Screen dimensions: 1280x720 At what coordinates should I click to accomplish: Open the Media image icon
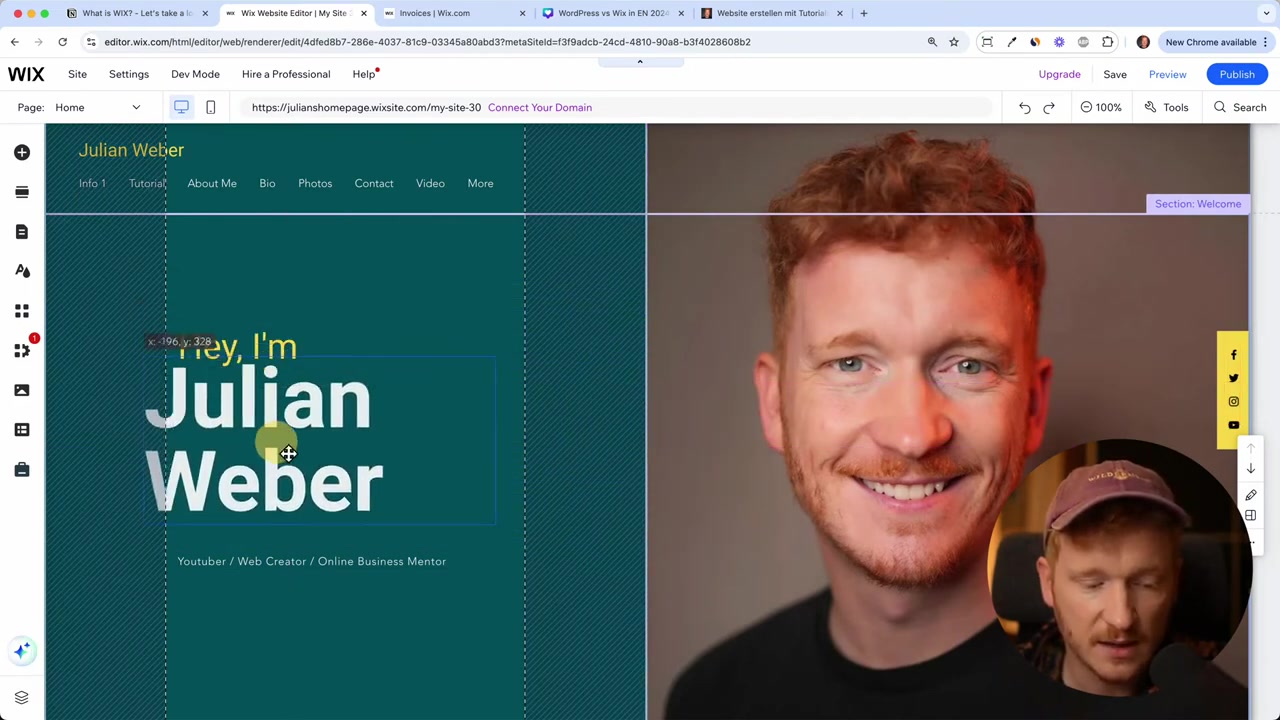(x=22, y=390)
